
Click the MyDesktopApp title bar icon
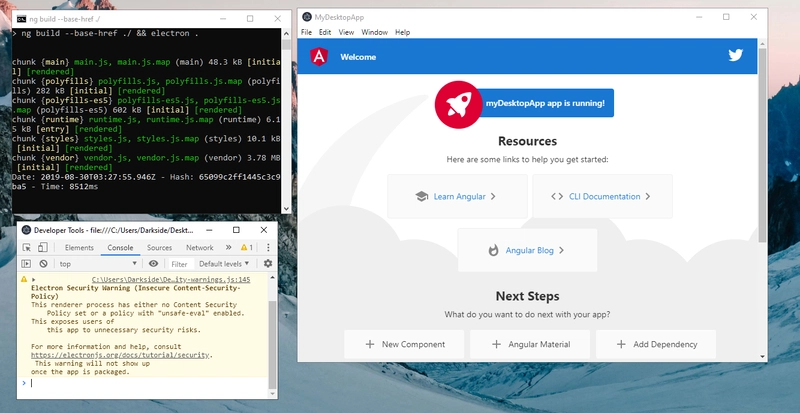(x=307, y=17)
